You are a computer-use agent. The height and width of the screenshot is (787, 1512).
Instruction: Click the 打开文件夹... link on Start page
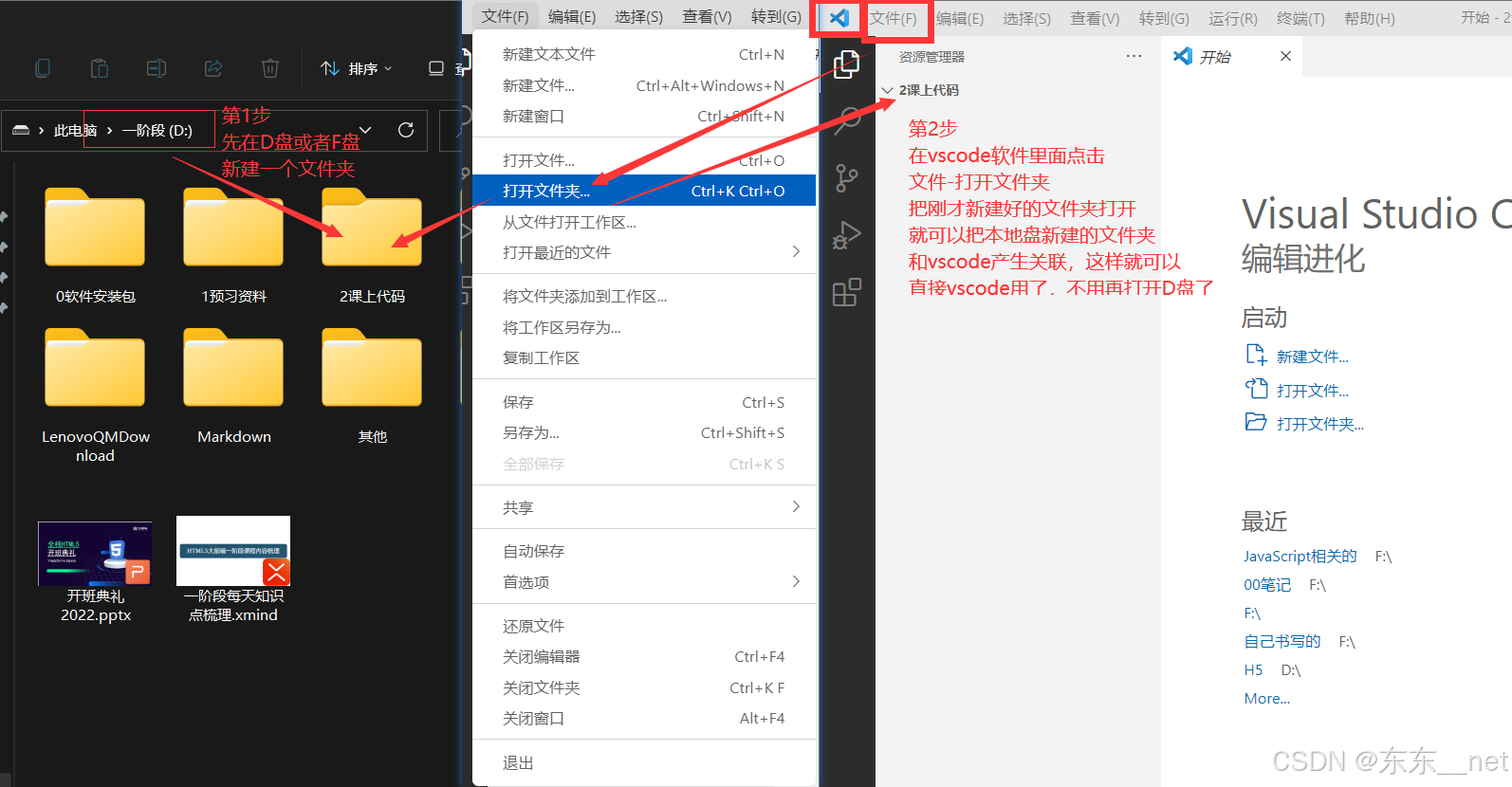[x=1319, y=424]
